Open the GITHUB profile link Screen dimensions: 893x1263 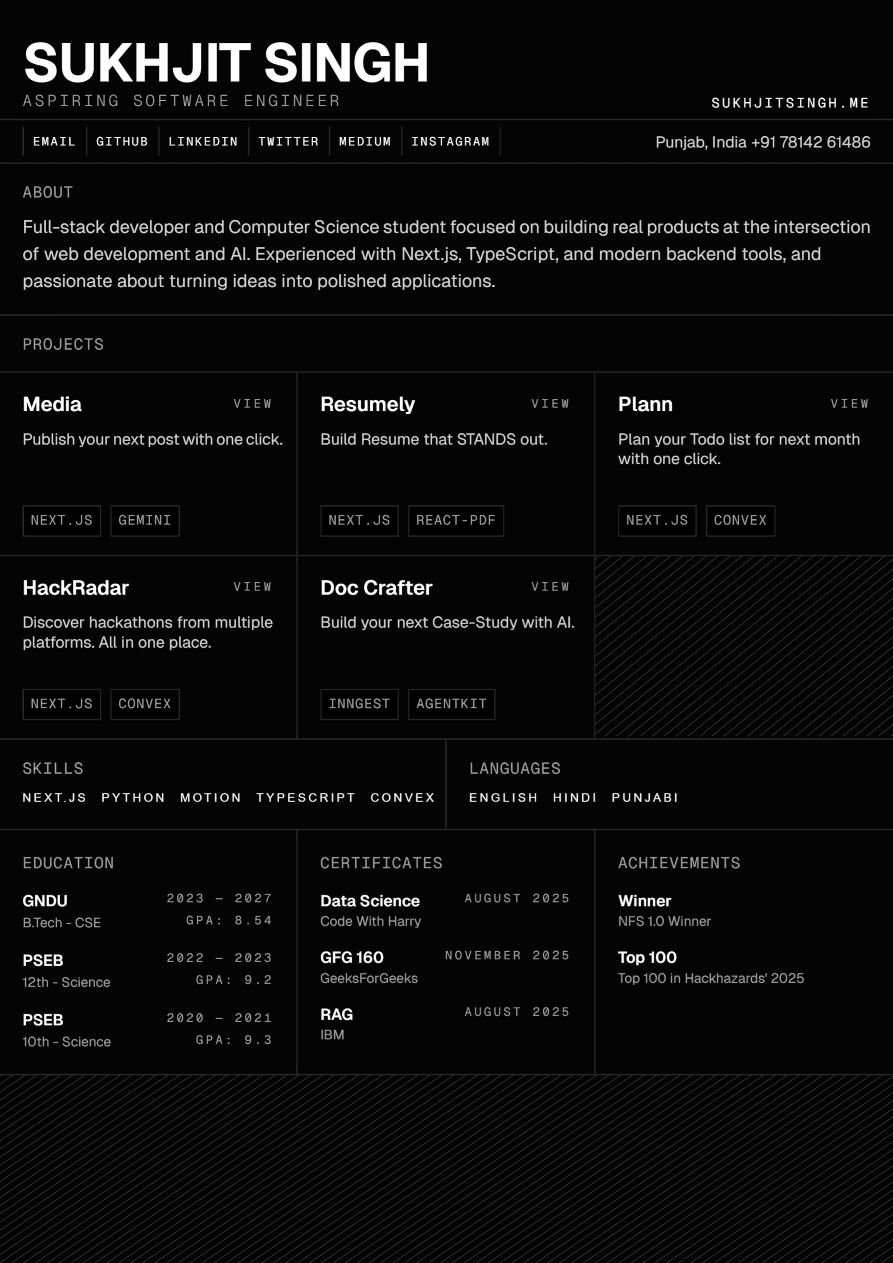point(122,142)
